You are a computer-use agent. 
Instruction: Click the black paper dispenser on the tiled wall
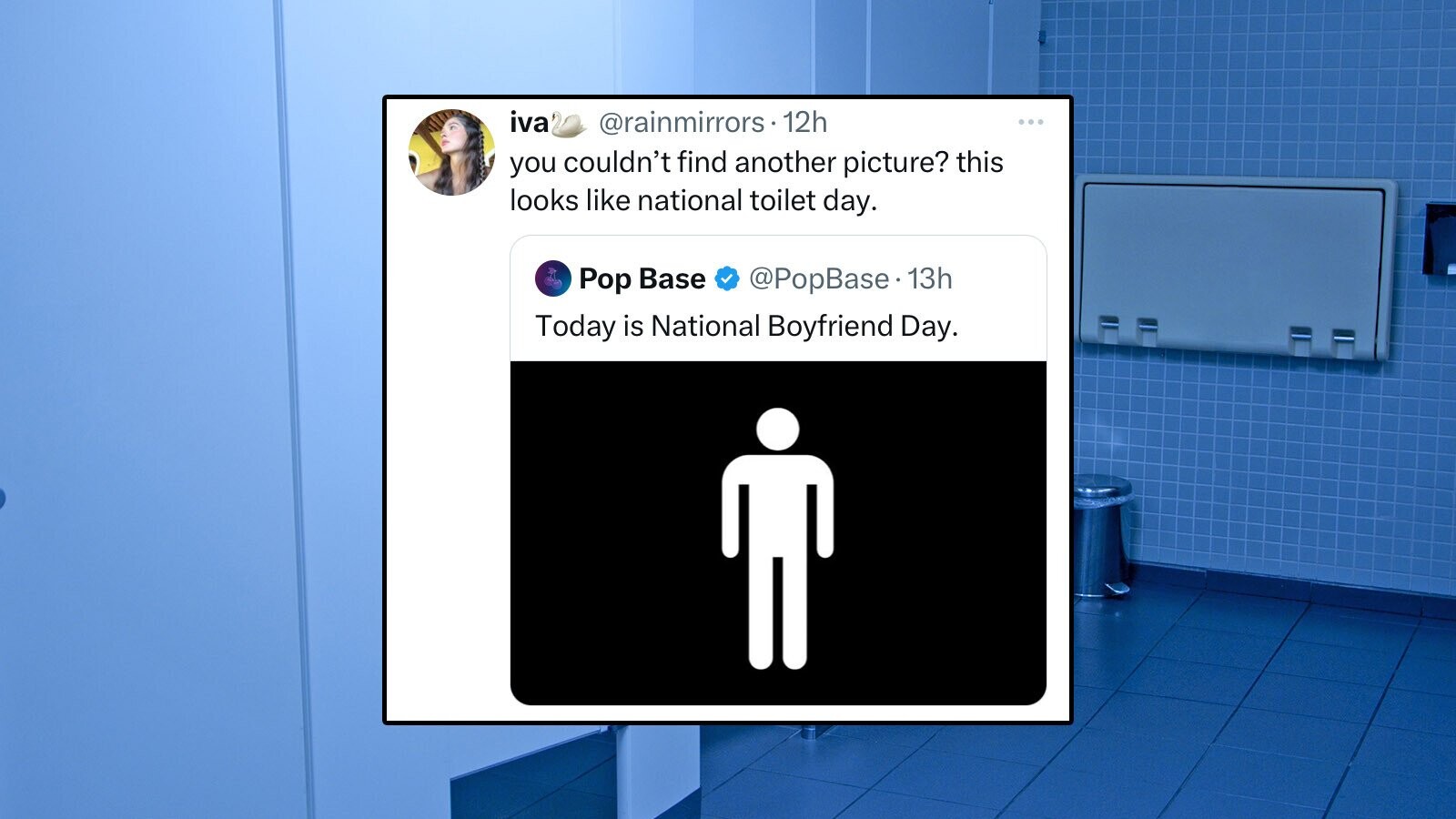(1439, 238)
